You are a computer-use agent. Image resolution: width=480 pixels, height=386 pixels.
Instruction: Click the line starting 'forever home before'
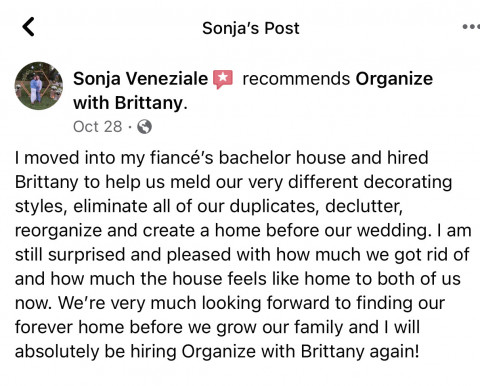[217, 327]
